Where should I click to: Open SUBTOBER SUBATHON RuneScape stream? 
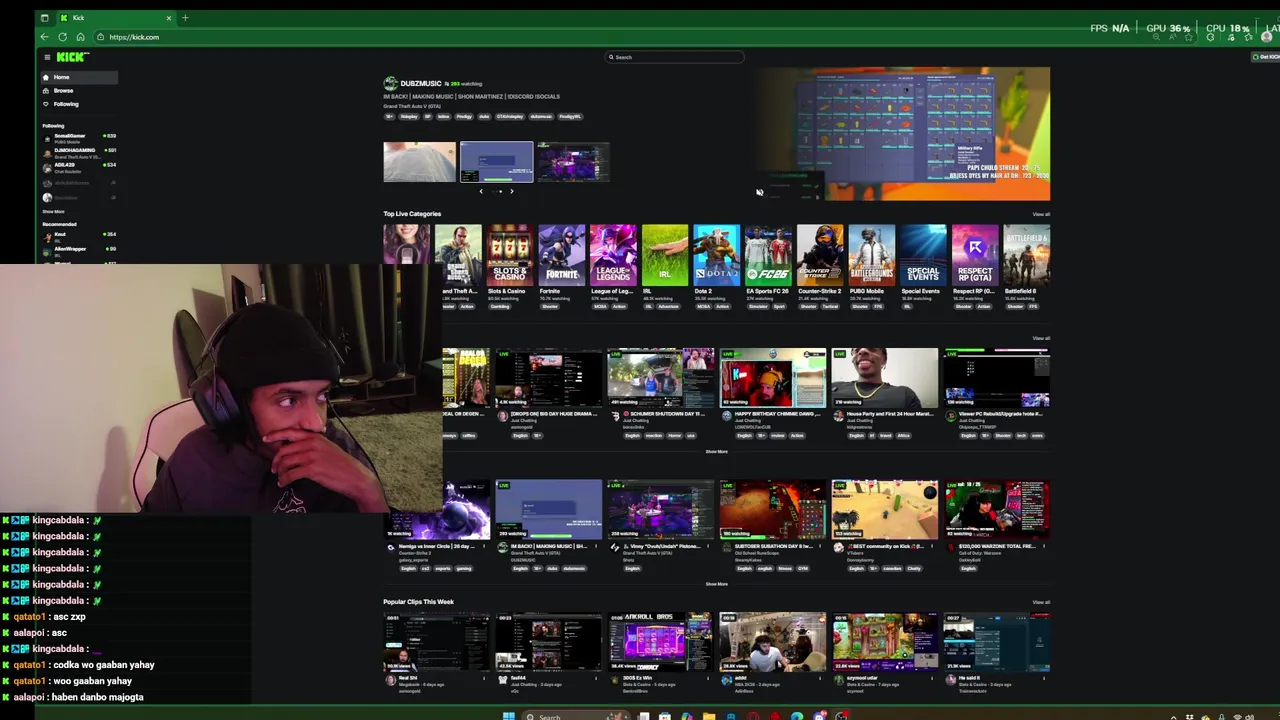773,510
